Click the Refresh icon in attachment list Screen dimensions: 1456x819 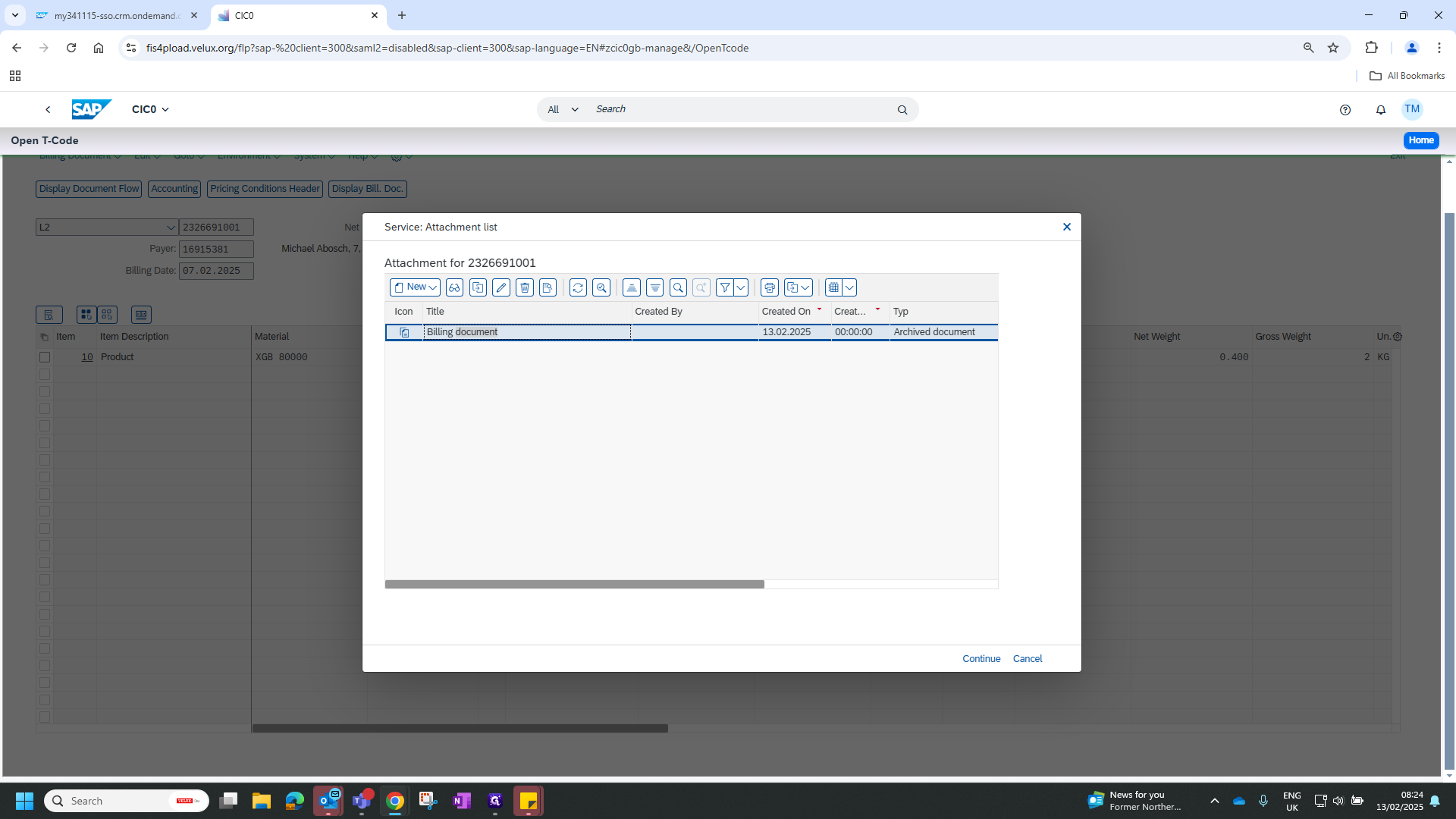578,287
